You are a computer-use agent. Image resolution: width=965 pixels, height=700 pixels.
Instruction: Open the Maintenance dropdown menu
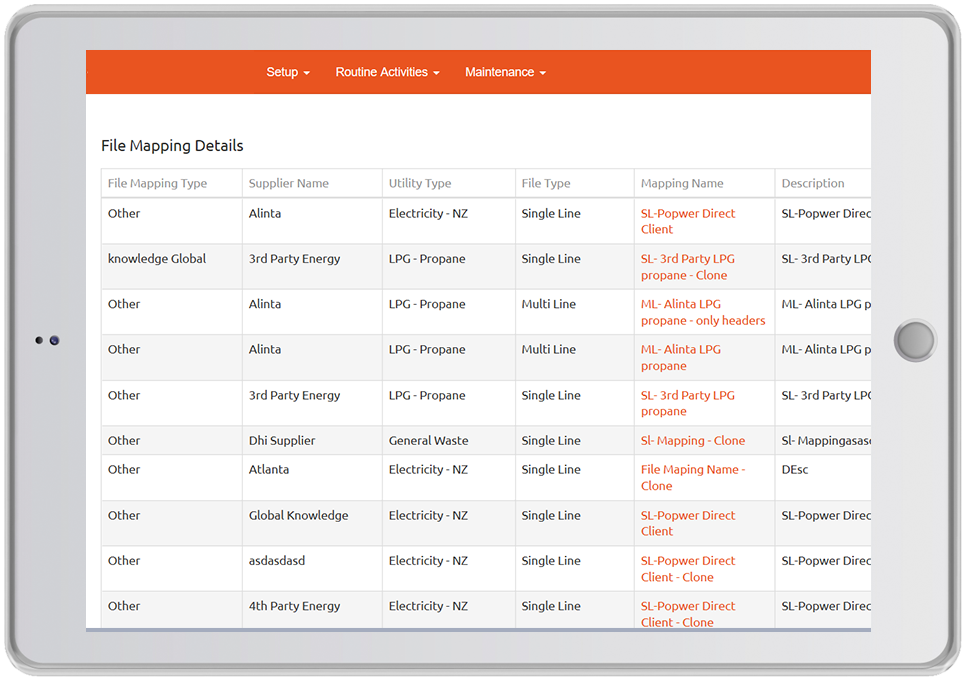[x=505, y=72]
